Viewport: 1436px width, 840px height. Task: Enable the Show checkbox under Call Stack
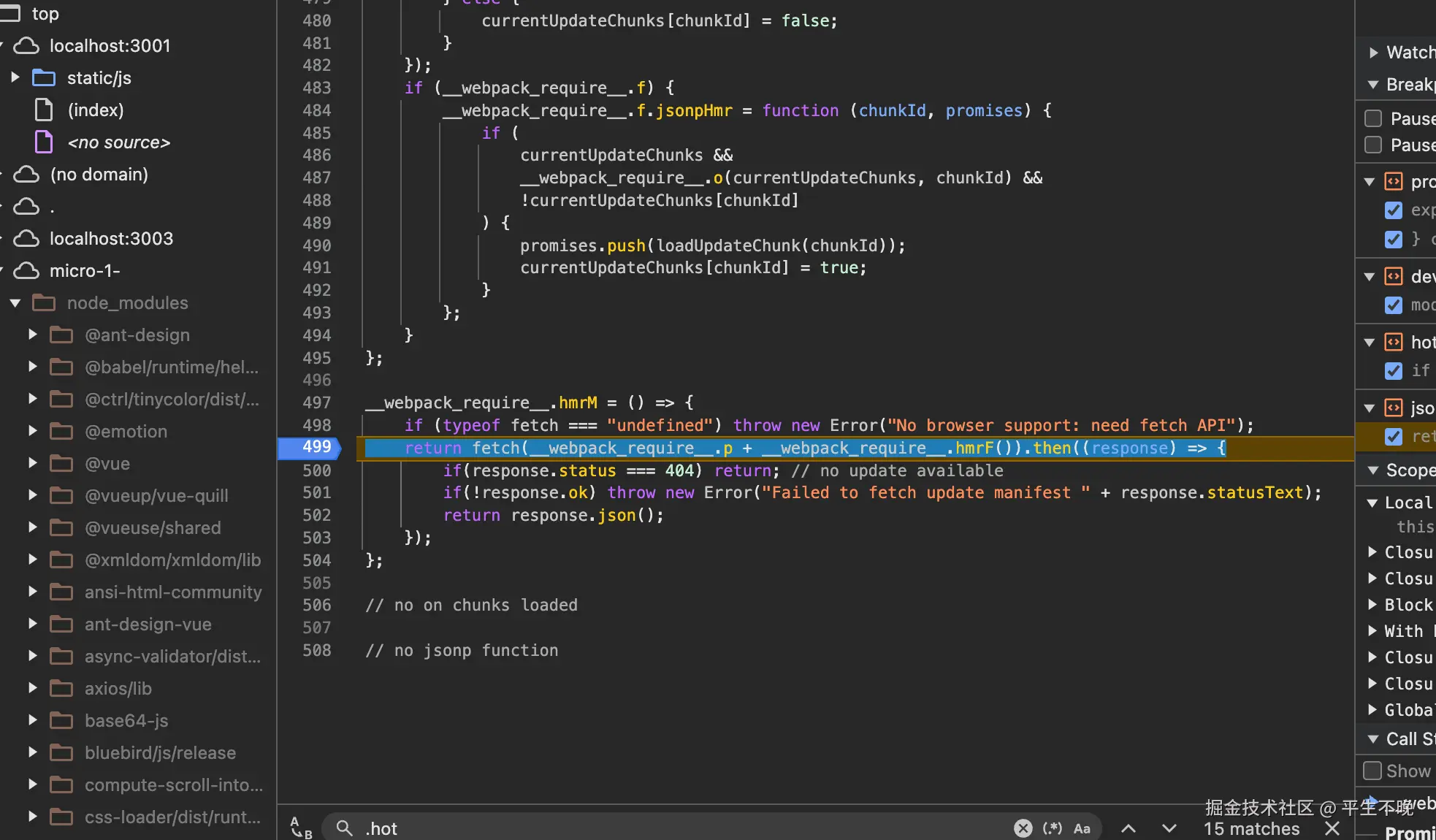(x=1372, y=771)
